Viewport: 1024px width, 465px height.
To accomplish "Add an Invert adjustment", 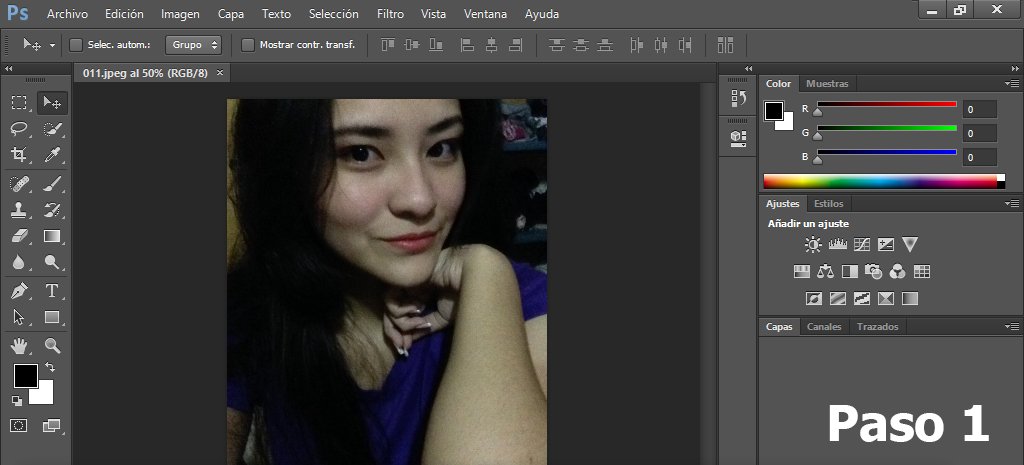I will pyautogui.click(x=814, y=298).
